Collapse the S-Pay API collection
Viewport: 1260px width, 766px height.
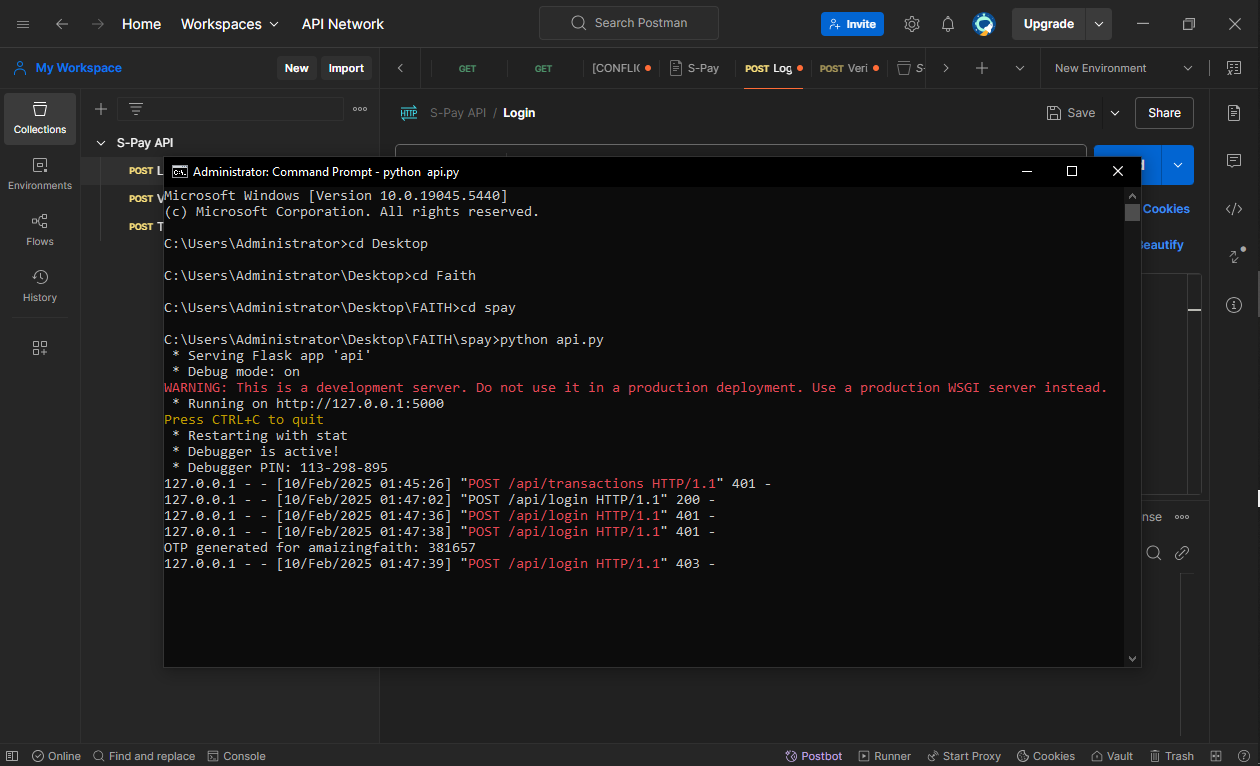(x=100, y=143)
